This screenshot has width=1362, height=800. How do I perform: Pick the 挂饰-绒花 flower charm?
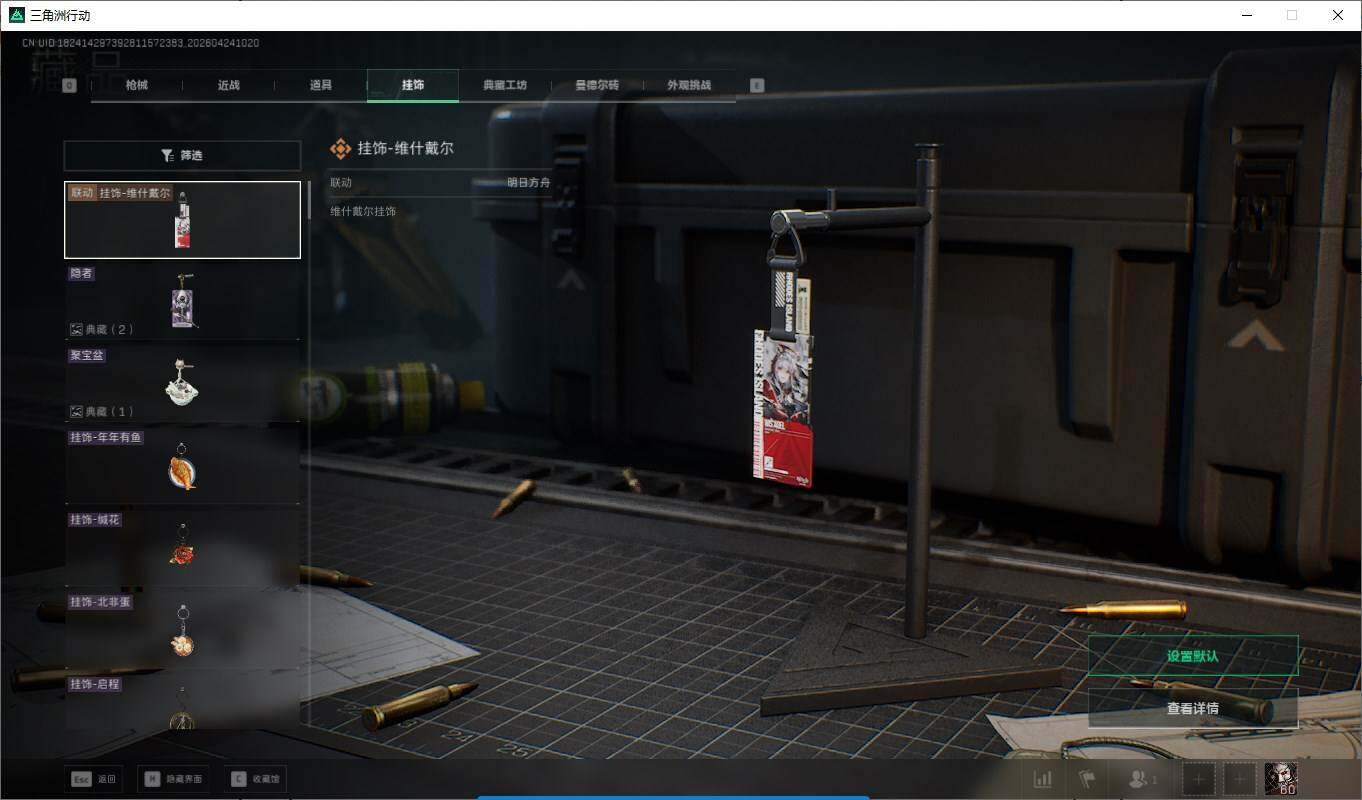click(182, 547)
